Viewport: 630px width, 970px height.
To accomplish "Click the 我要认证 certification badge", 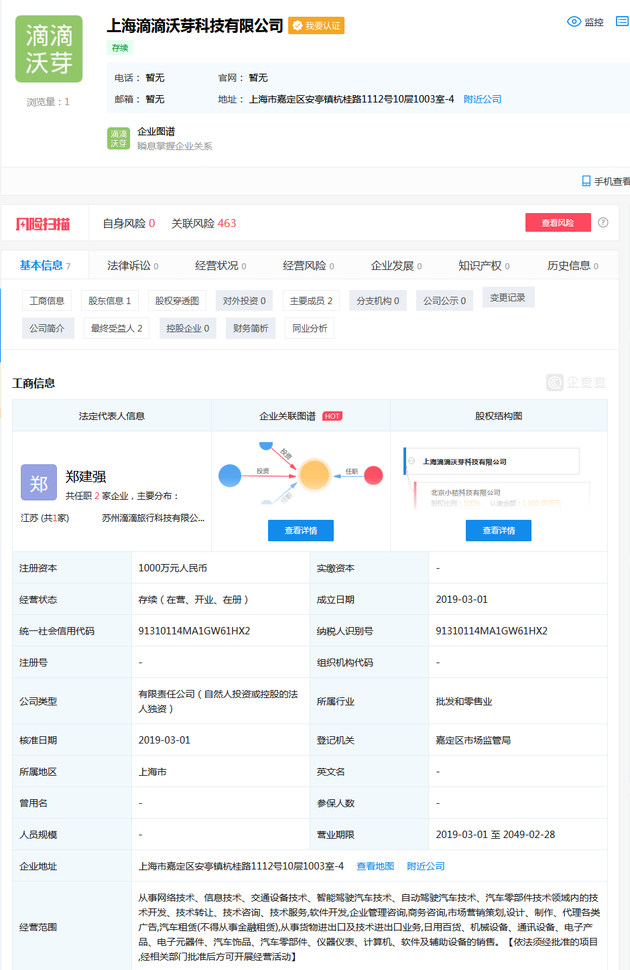I will (x=316, y=25).
